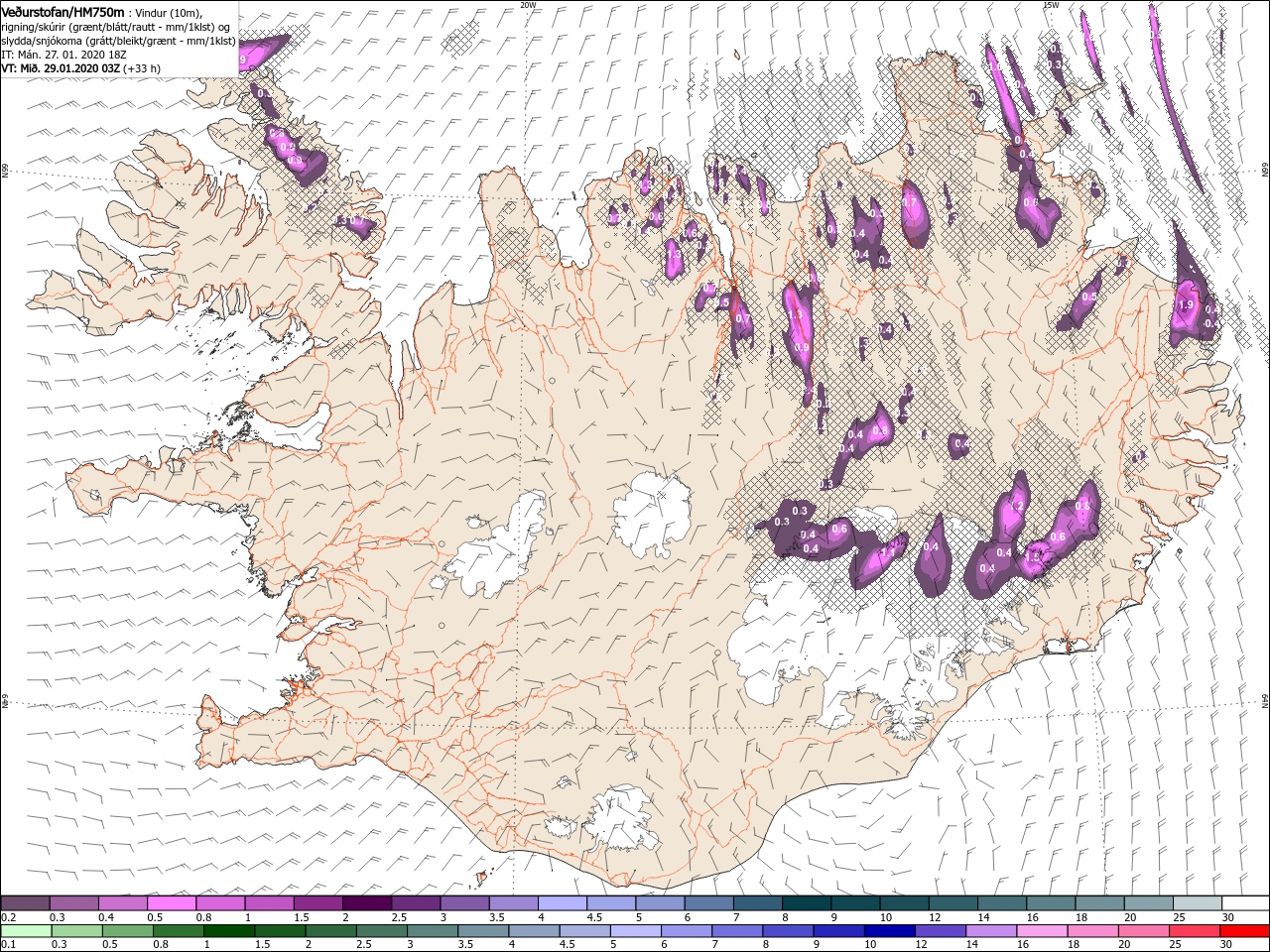Screen dimensions: 1270x952
Task: Click the bright pink 0.5 swatch in upper snow scale
Action: point(173,902)
